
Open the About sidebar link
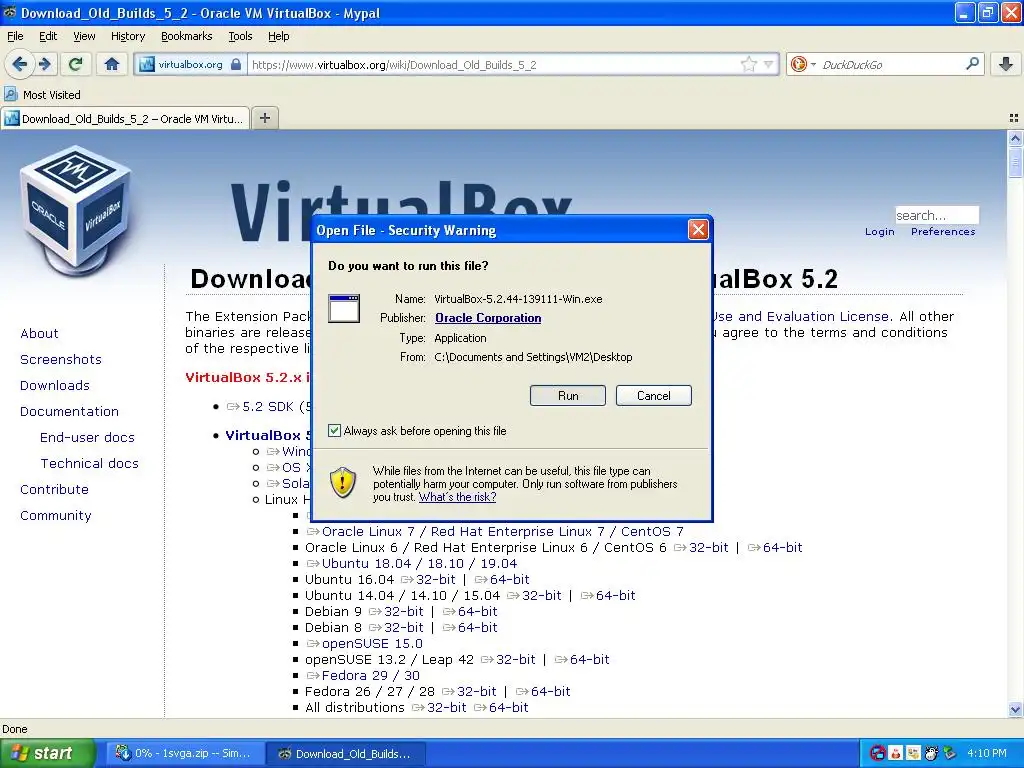(x=39, y=334)
